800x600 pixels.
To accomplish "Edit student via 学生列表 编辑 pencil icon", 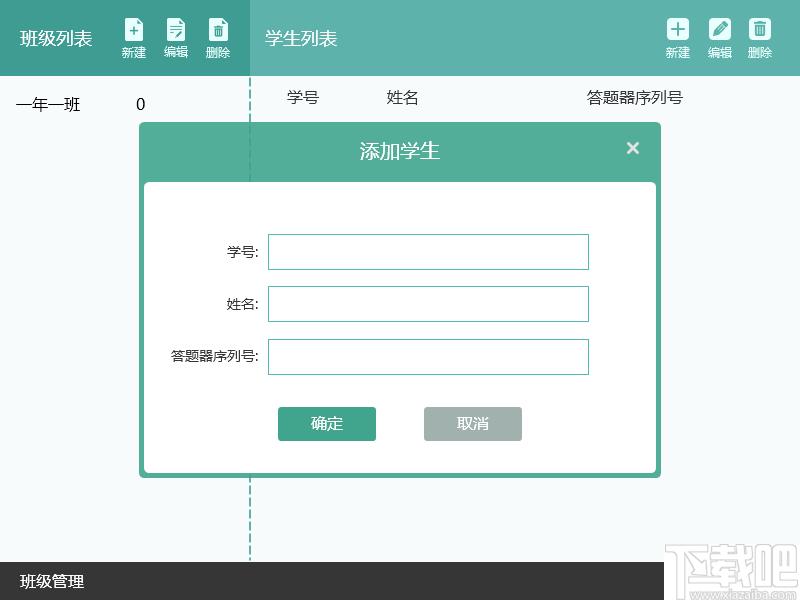I will tap(719, 38).
